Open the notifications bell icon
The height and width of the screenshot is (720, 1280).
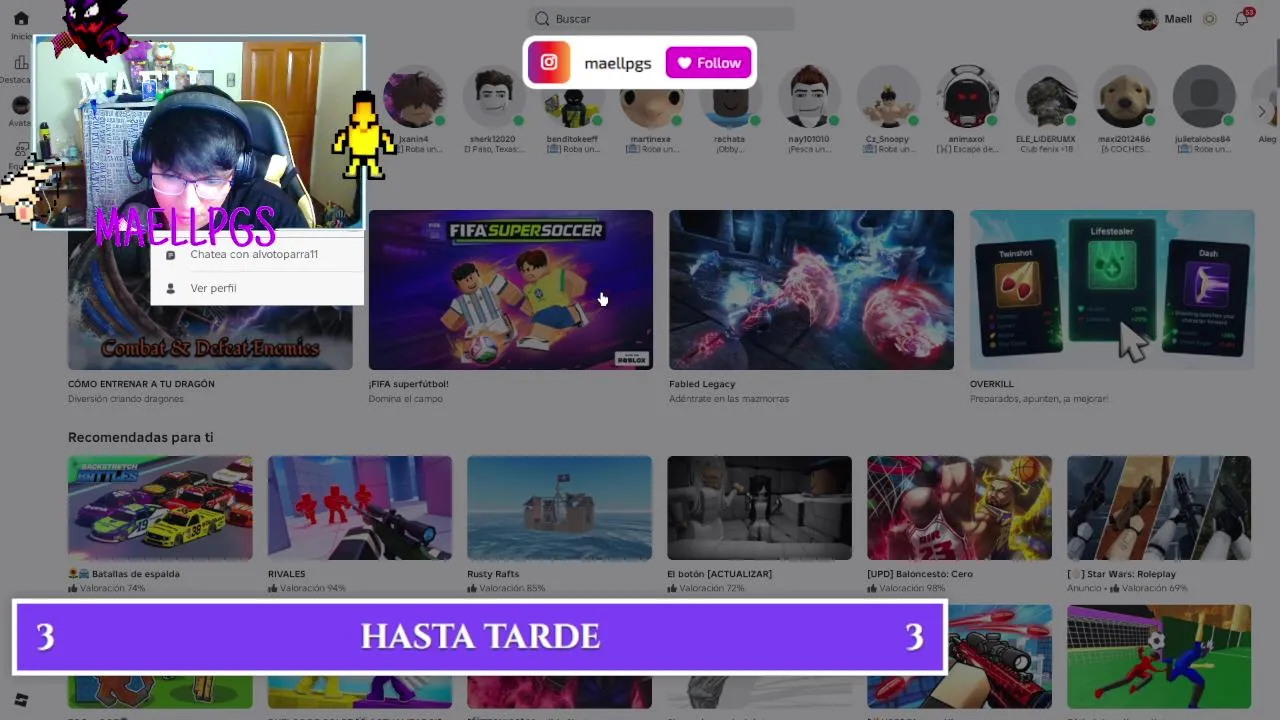point(1242,19)
